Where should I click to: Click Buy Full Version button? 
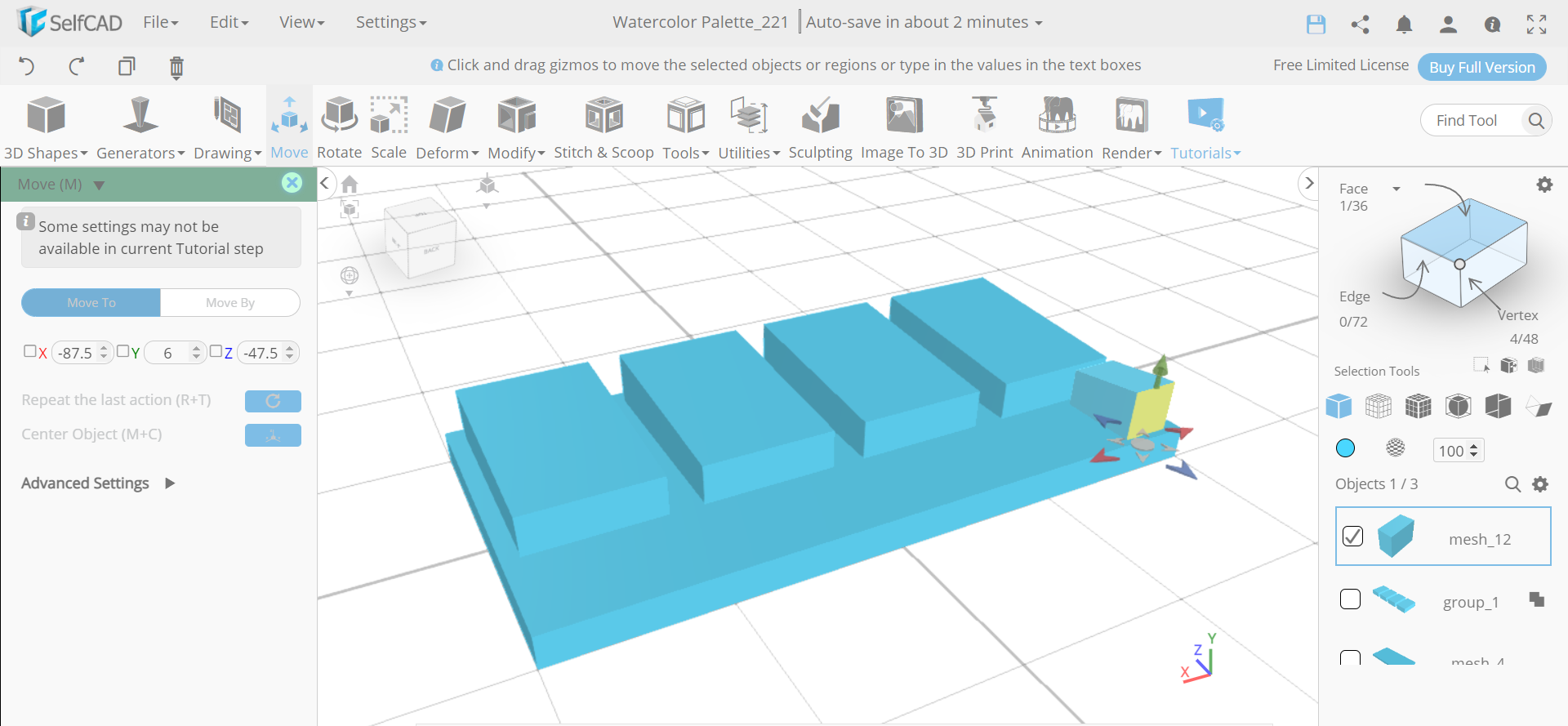tap(1482, 67)
